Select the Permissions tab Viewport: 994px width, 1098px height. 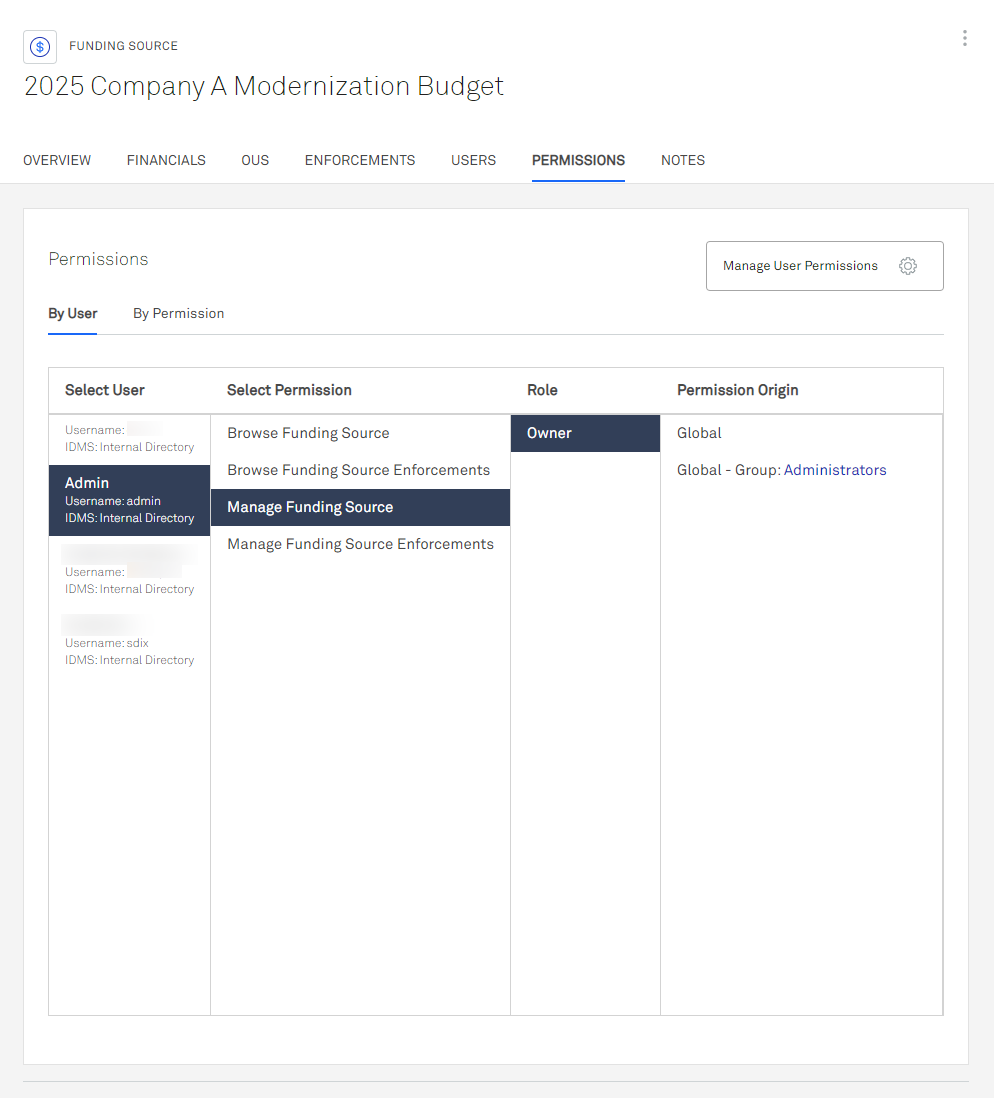click(x=578, y=160)
